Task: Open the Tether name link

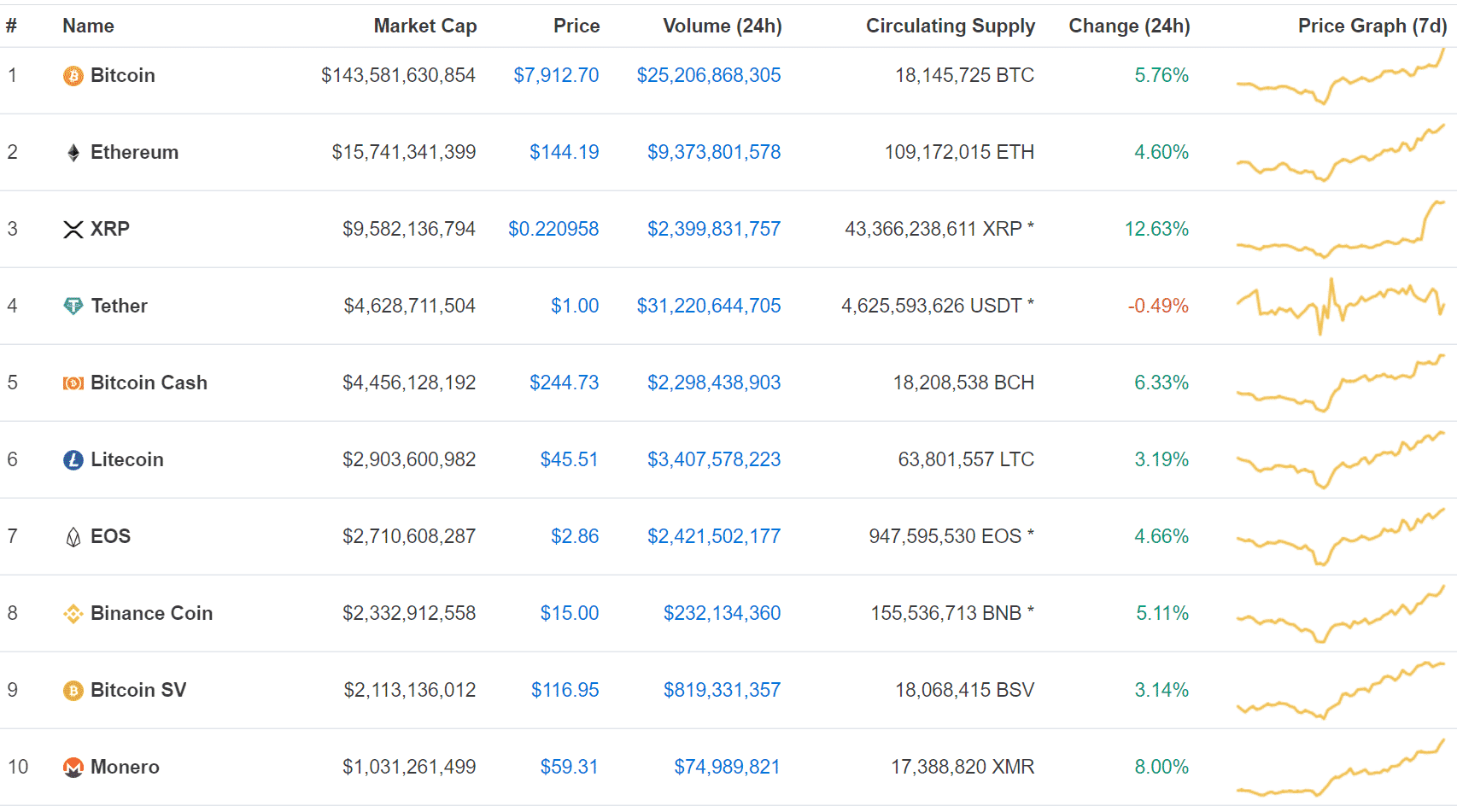Action: pyautogui.click(x=120, y=306)
